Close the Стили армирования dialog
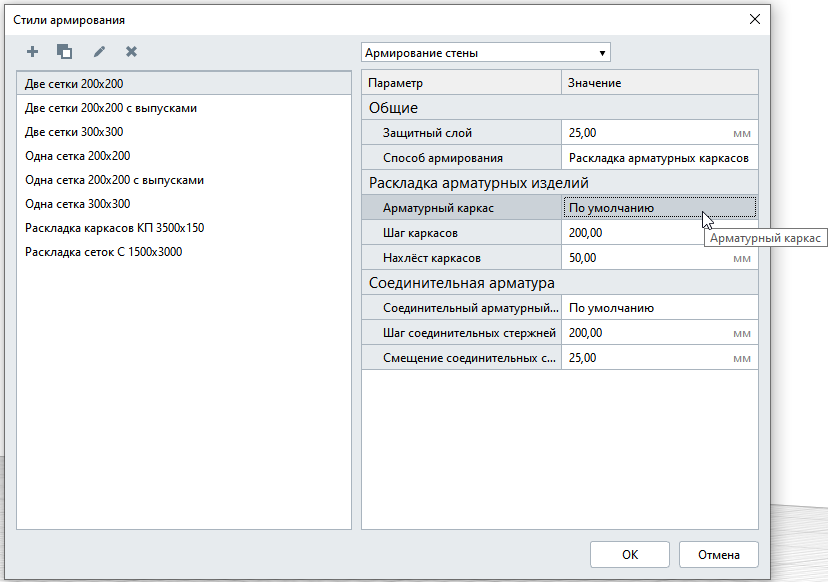The height and width of the screenshot is (582, 828). tap(754, 19)
